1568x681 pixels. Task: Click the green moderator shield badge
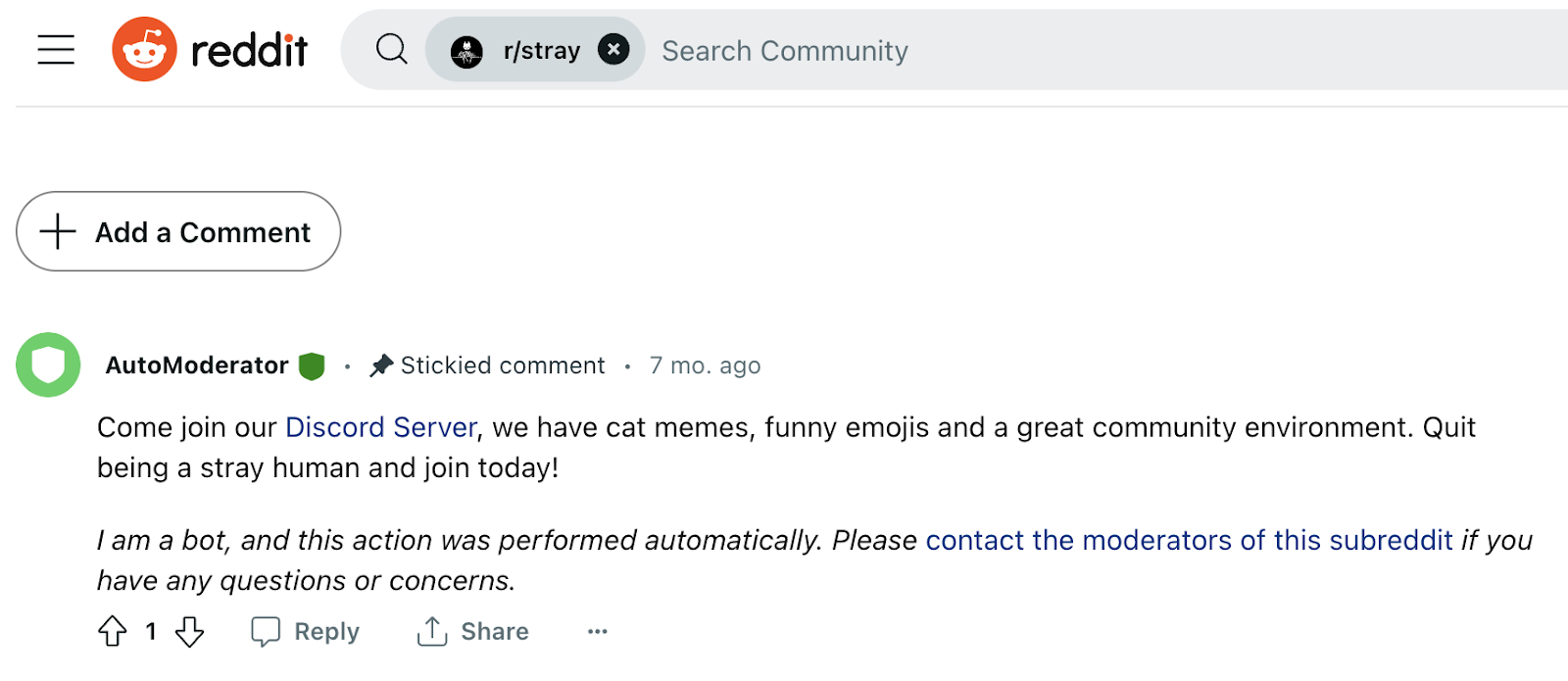pos(312,366)
